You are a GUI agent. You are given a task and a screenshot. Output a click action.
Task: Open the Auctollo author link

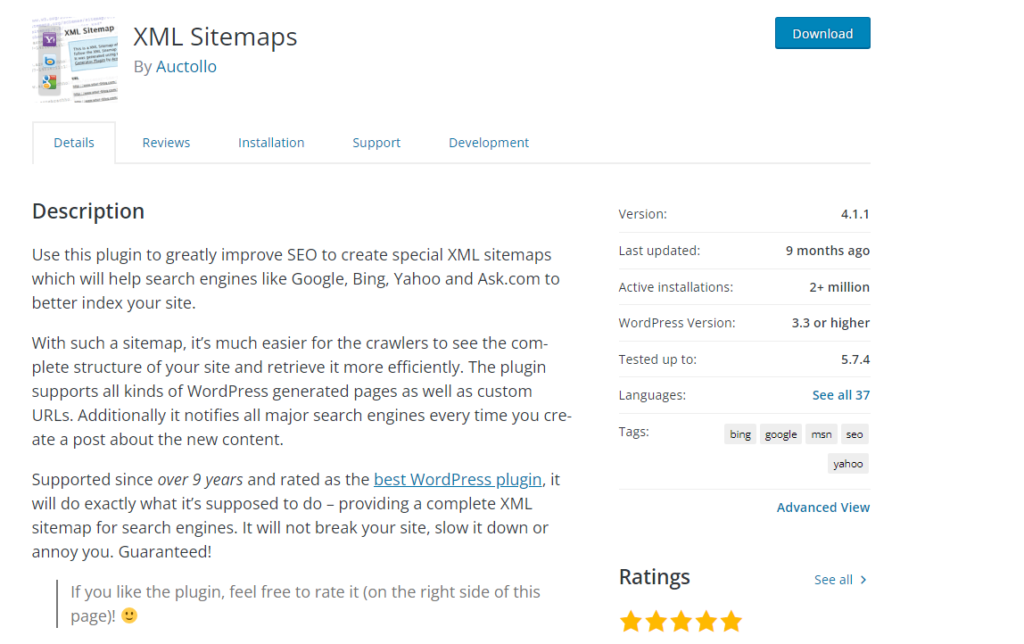[186, 67]
